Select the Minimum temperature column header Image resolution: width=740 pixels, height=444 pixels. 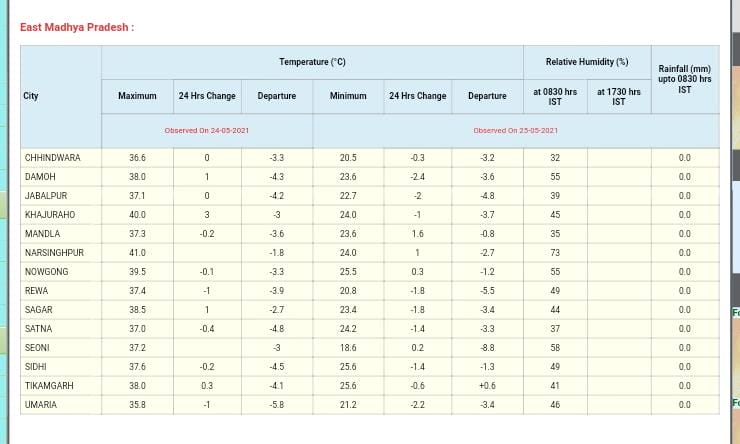tap(348, 96)
